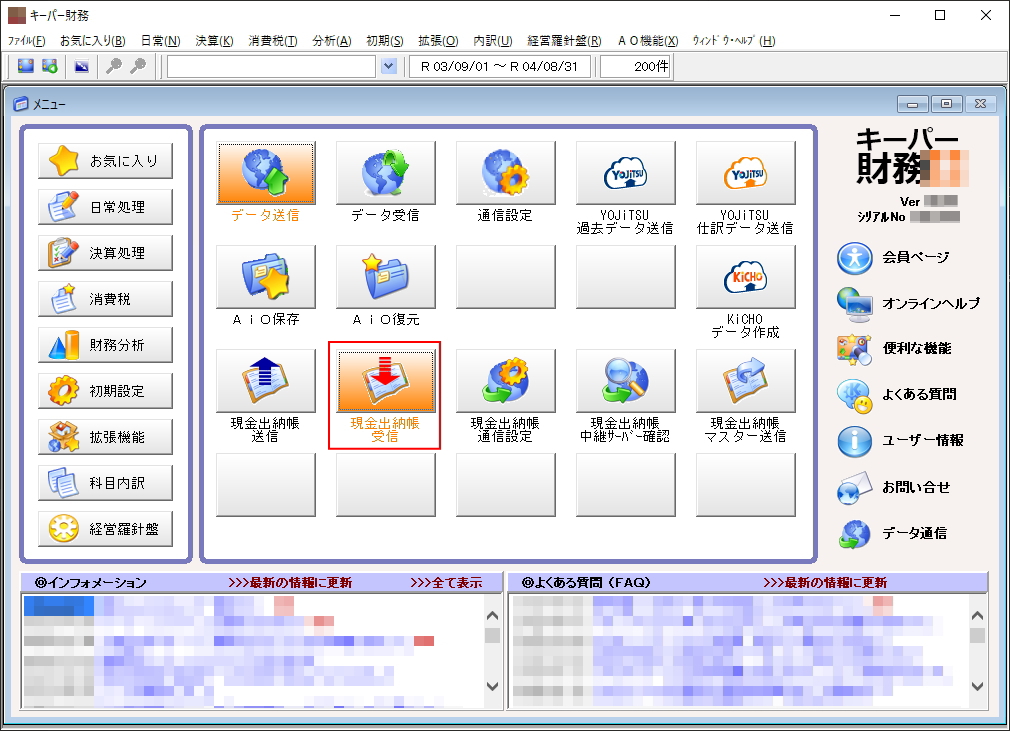1010x731 pixels.
Task: Open the 決算(K) menu
Action: tap(214, 41)
